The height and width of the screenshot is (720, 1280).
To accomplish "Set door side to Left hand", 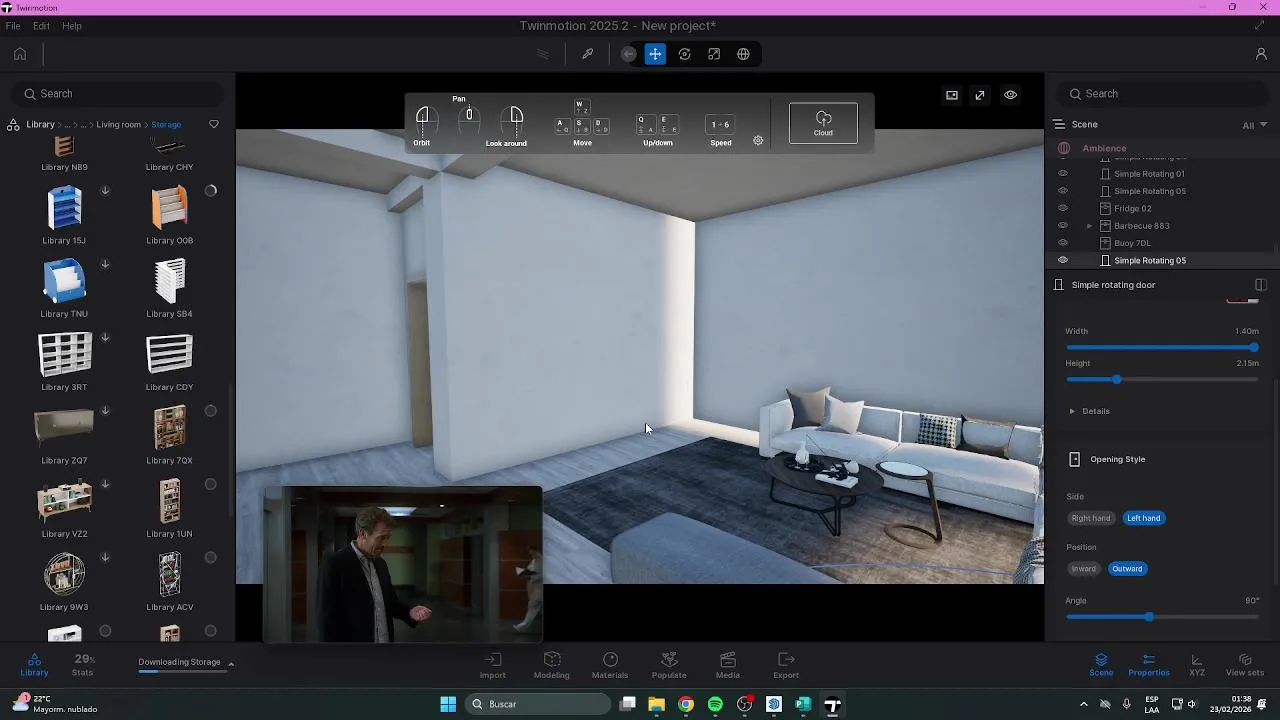I will [x=1144, y=518].
